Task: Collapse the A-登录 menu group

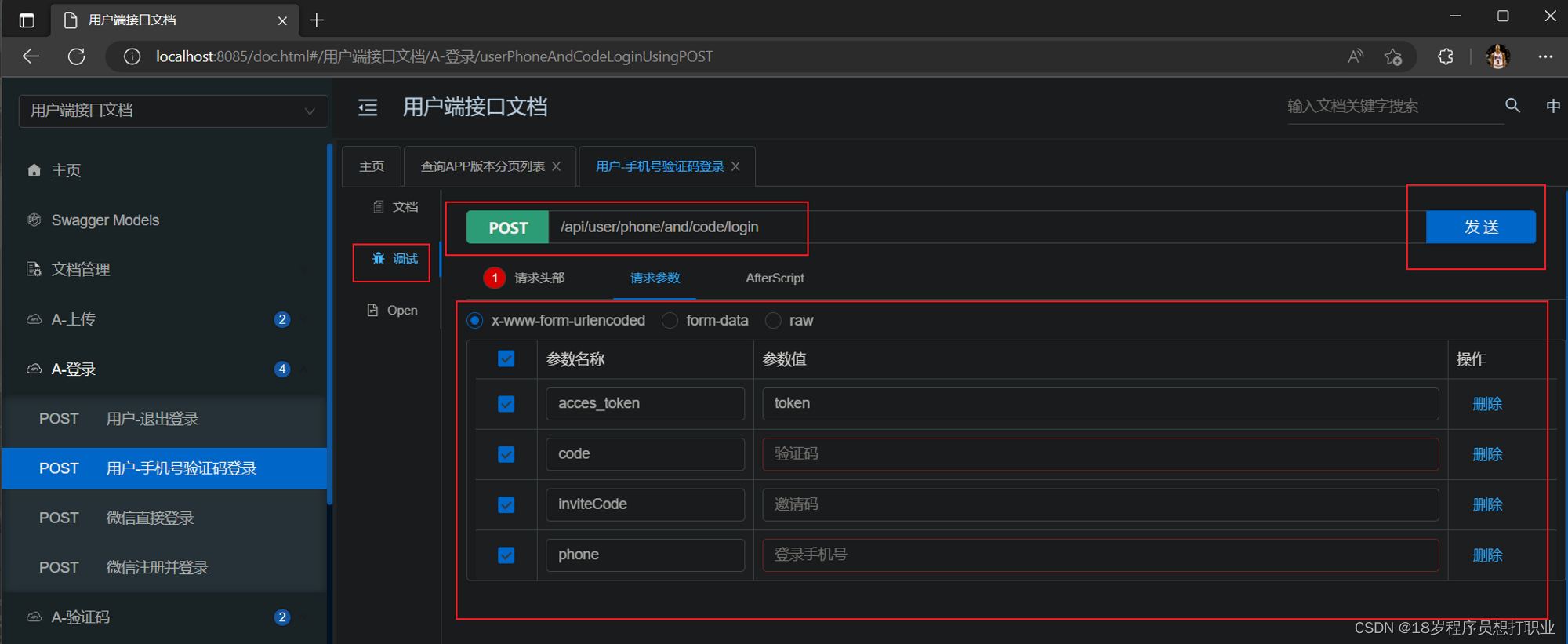Action: pyautogui.click(x=163, y=369)
